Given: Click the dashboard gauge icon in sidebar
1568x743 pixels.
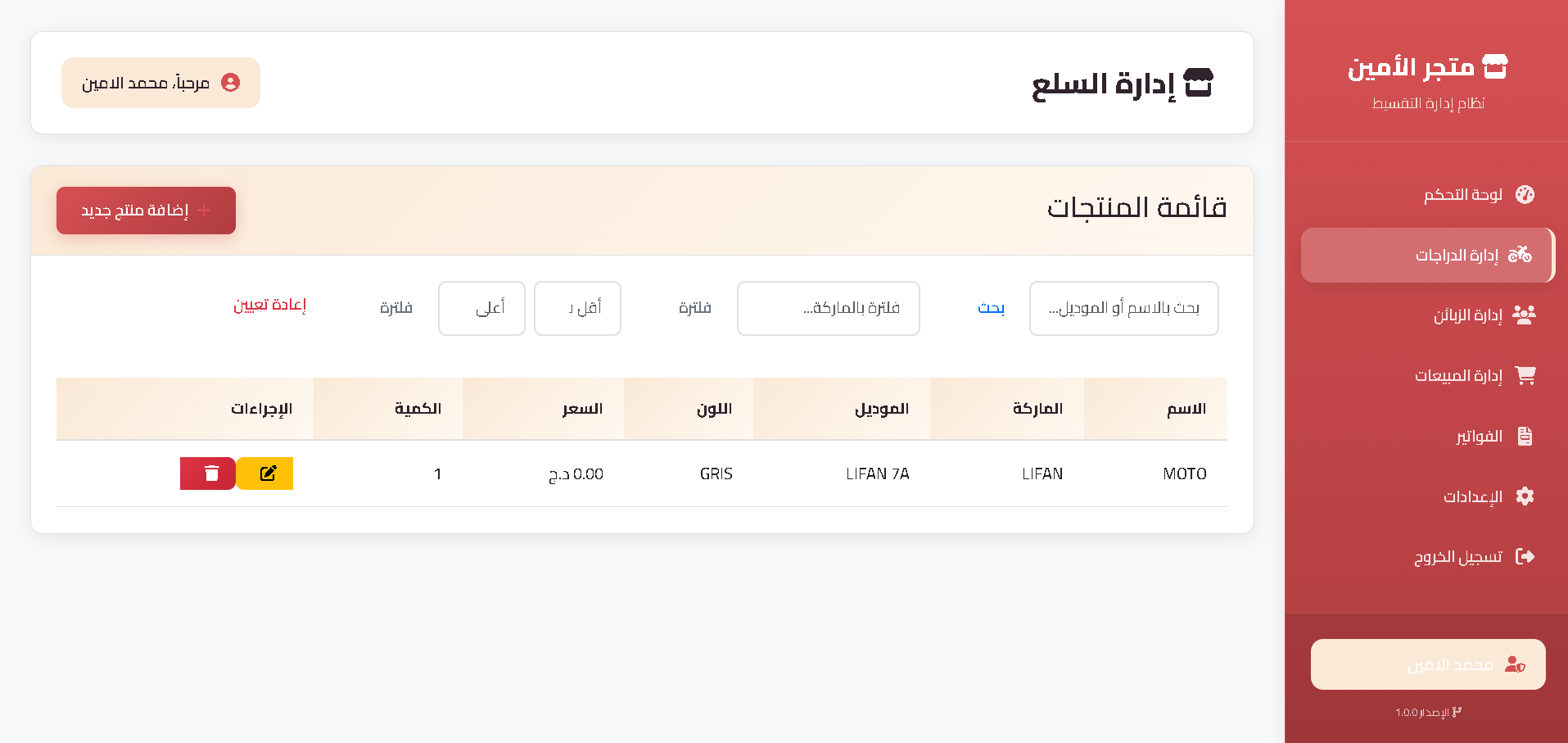Looking at the screenshot, I should [x=1525, y=194].
